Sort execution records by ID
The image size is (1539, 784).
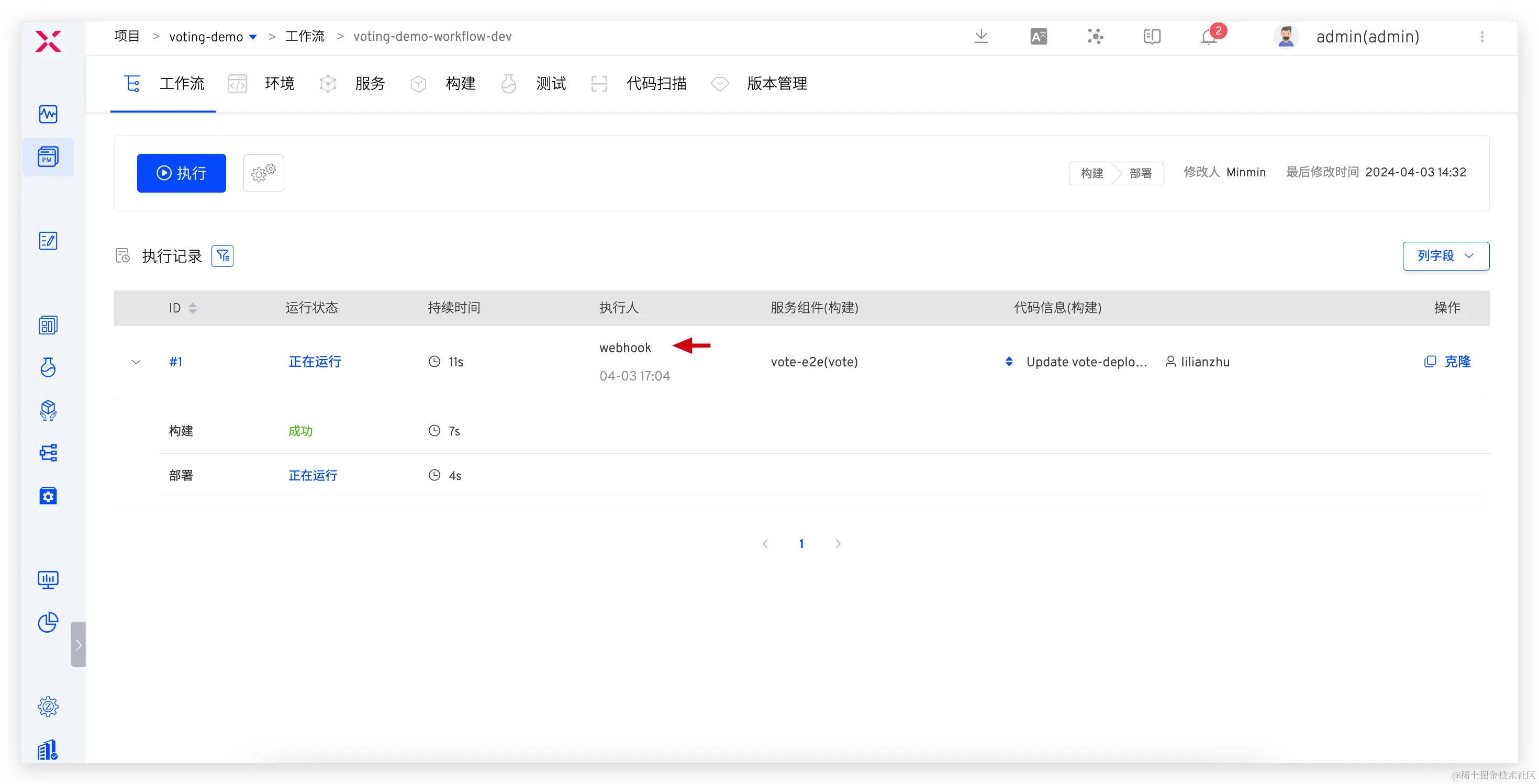pyautogui.click(x=193, y=308)
